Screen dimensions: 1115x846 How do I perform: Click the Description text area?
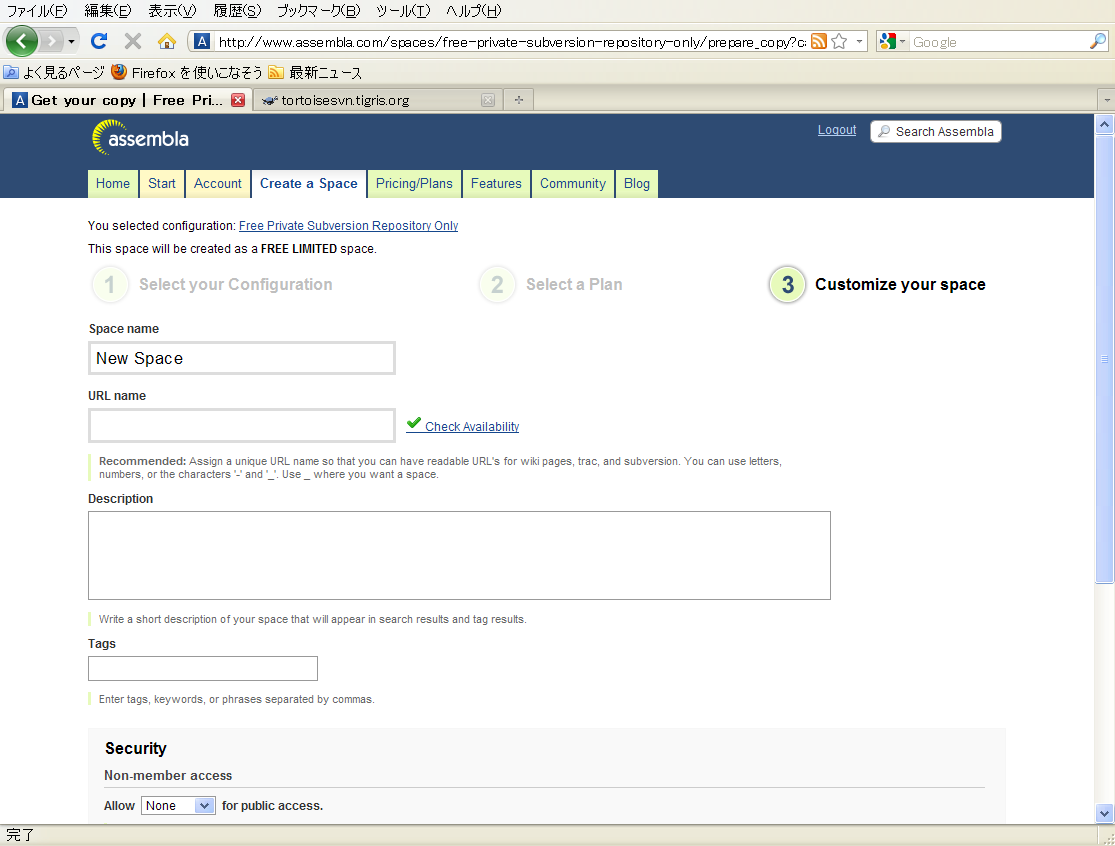(459, 555)
